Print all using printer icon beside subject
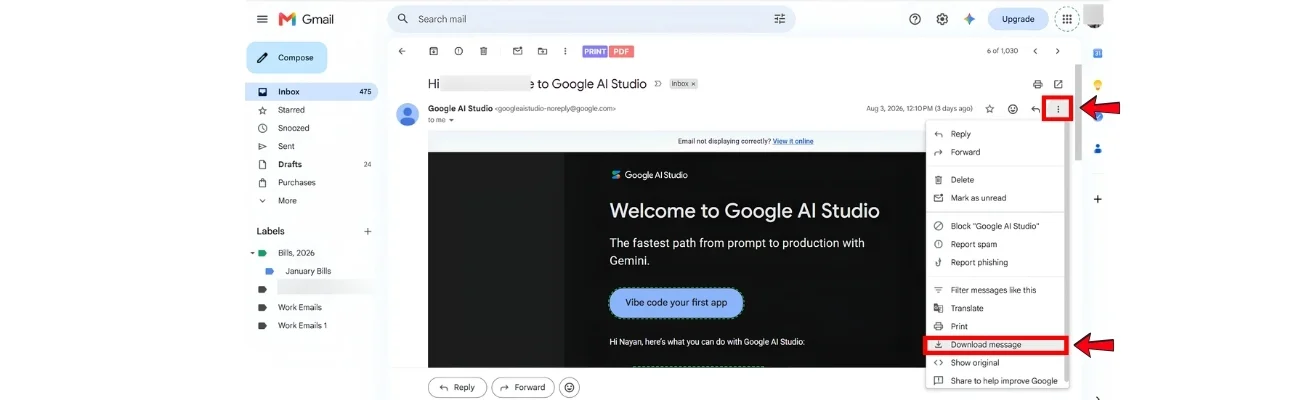 click(x=1038, y=84)
